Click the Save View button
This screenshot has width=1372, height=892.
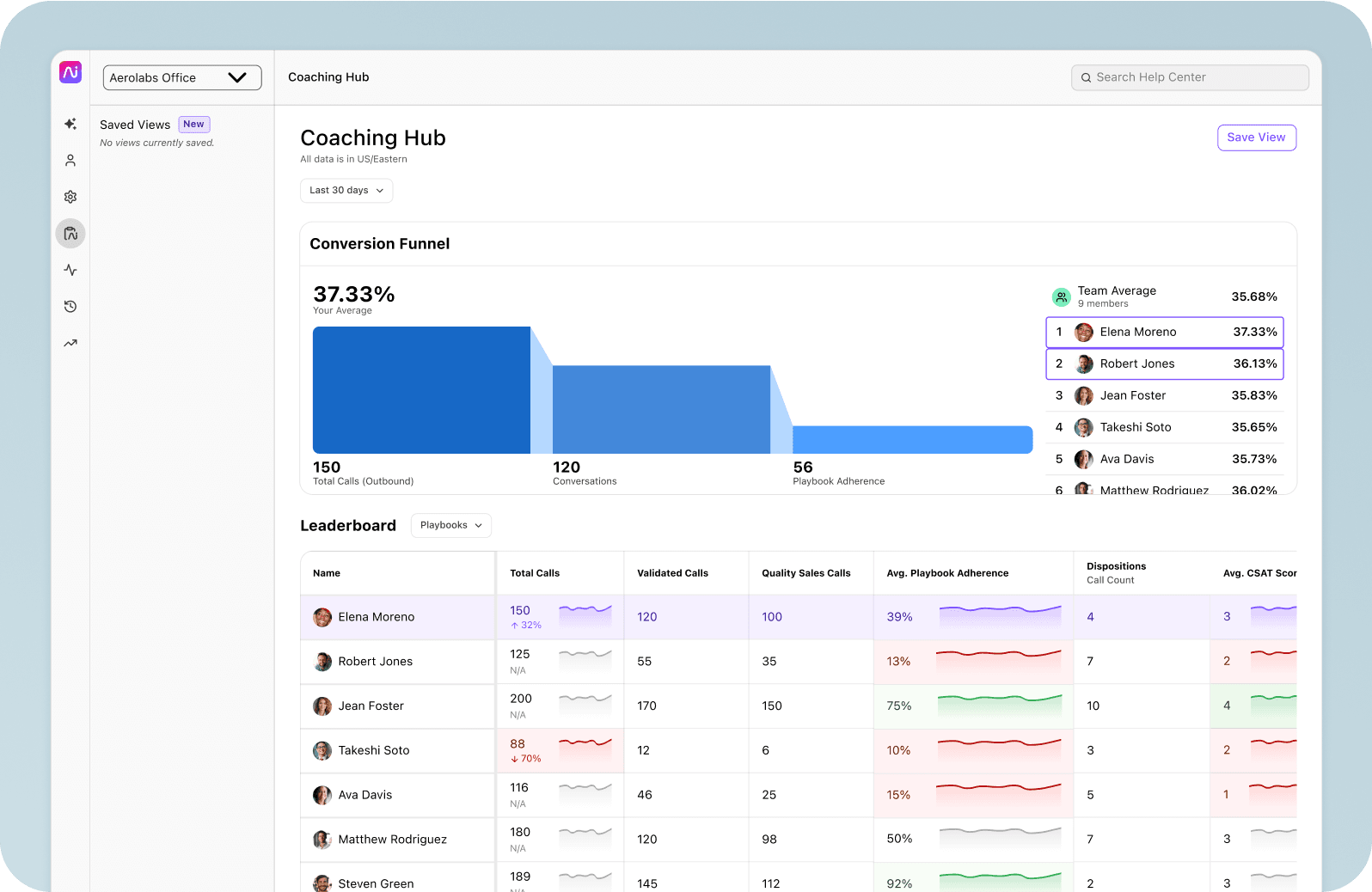click(1256, 137)
